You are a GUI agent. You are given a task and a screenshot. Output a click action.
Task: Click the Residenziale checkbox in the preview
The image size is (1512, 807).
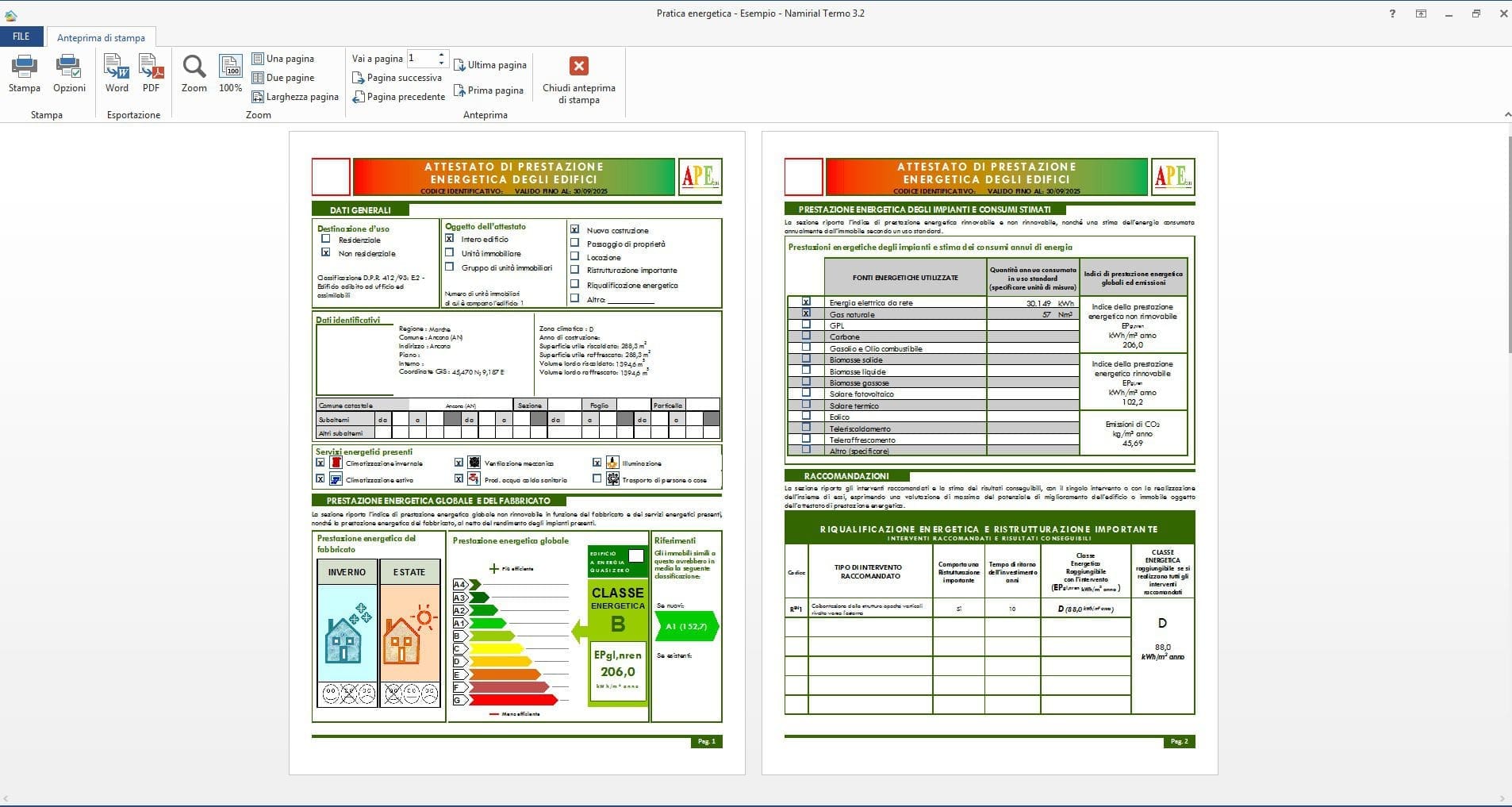325,239
